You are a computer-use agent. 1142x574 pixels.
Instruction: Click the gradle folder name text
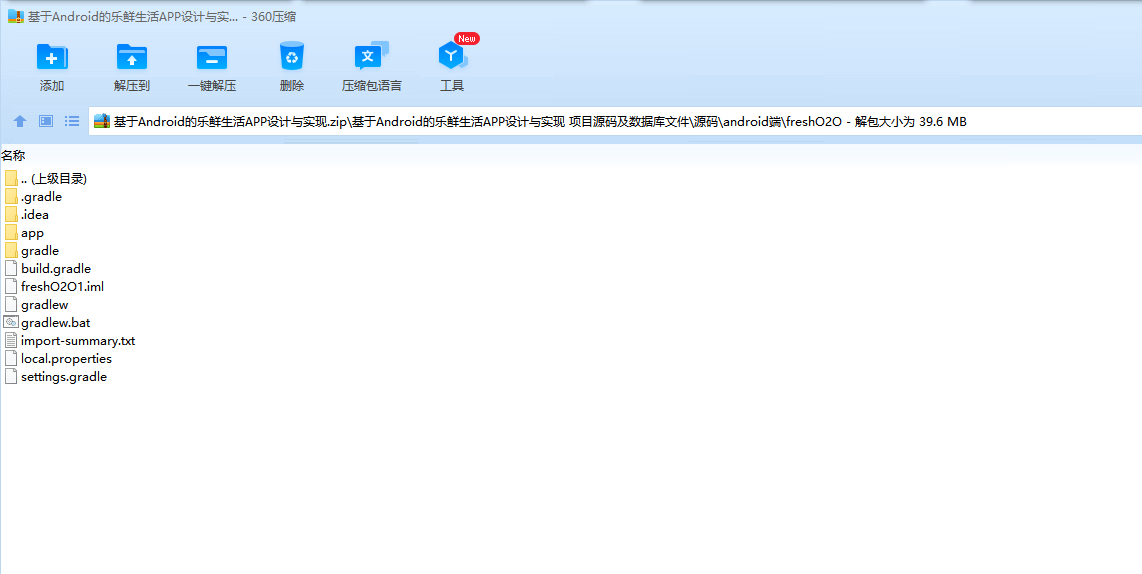tap(40, 251)
